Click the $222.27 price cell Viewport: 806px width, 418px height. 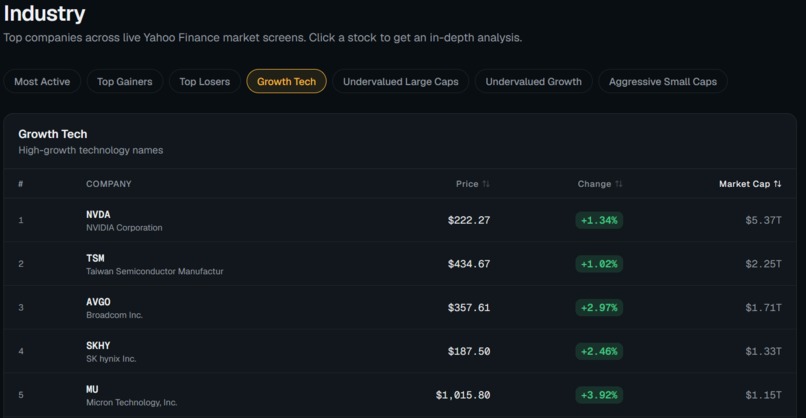click(469, 220)
